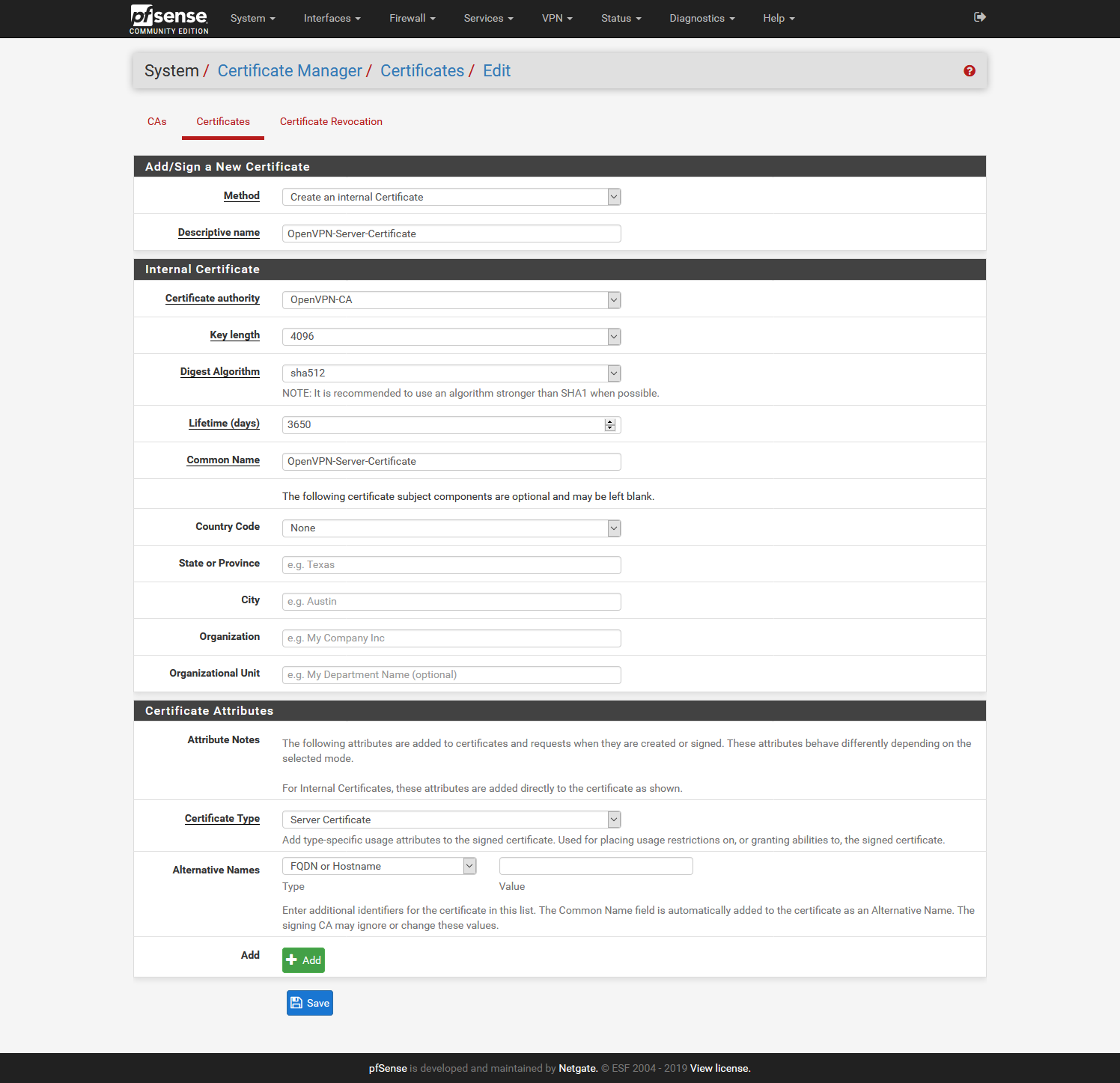This screenshot has height=1083, width=1120.
Task: Click the View license link
Action: [x=720, y=1068]
